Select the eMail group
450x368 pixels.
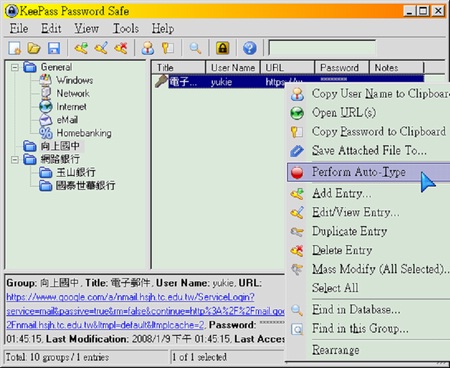[x=67, y=120]
